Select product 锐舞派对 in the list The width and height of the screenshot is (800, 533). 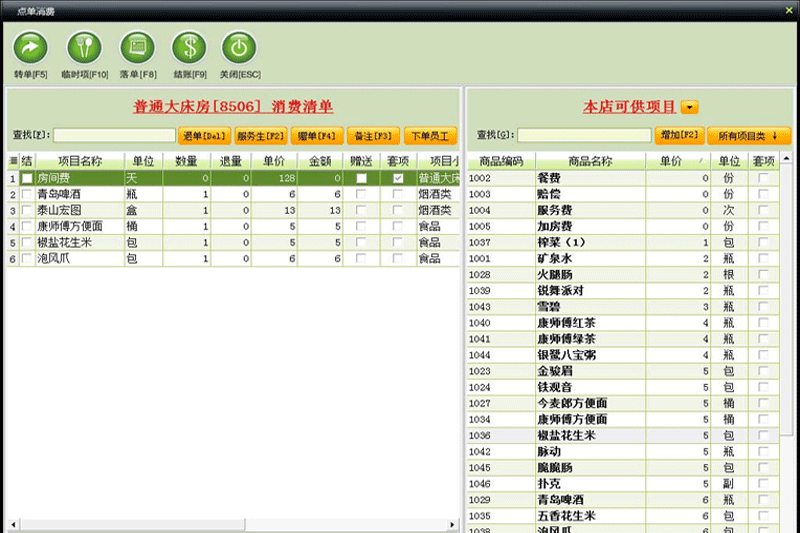pos(623,291)
